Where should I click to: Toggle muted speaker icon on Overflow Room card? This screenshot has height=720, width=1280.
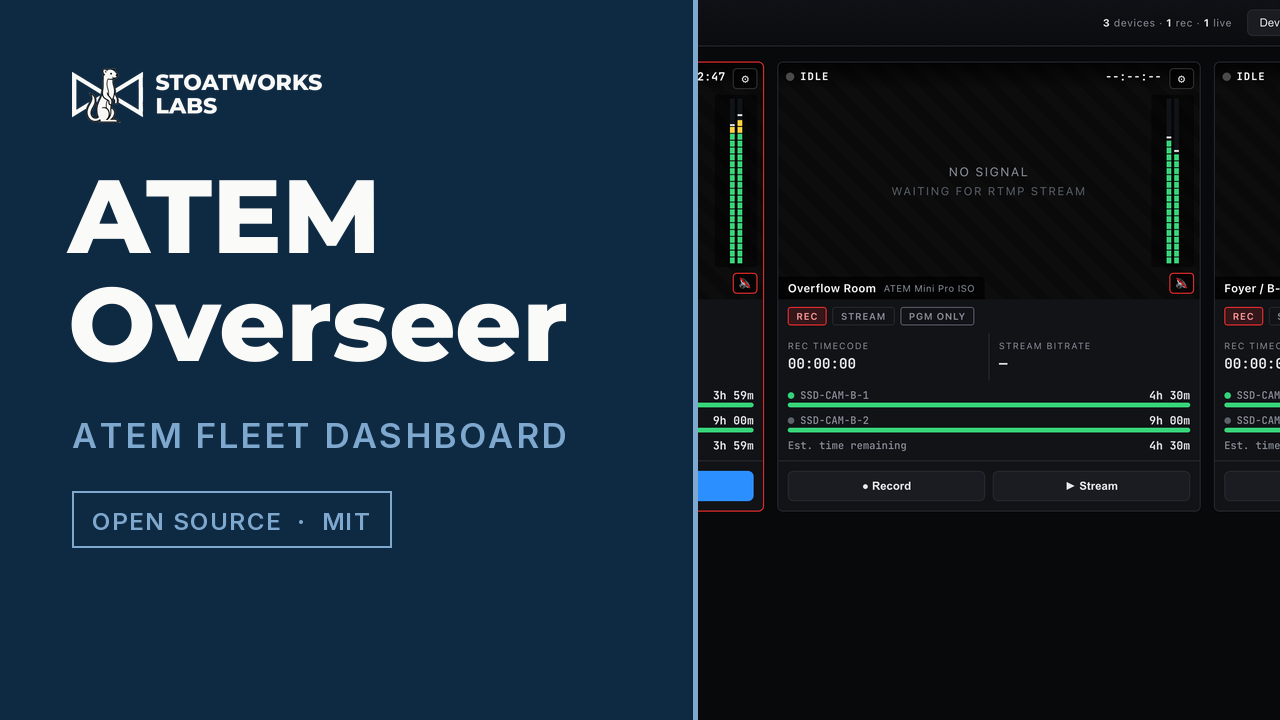1182,283
